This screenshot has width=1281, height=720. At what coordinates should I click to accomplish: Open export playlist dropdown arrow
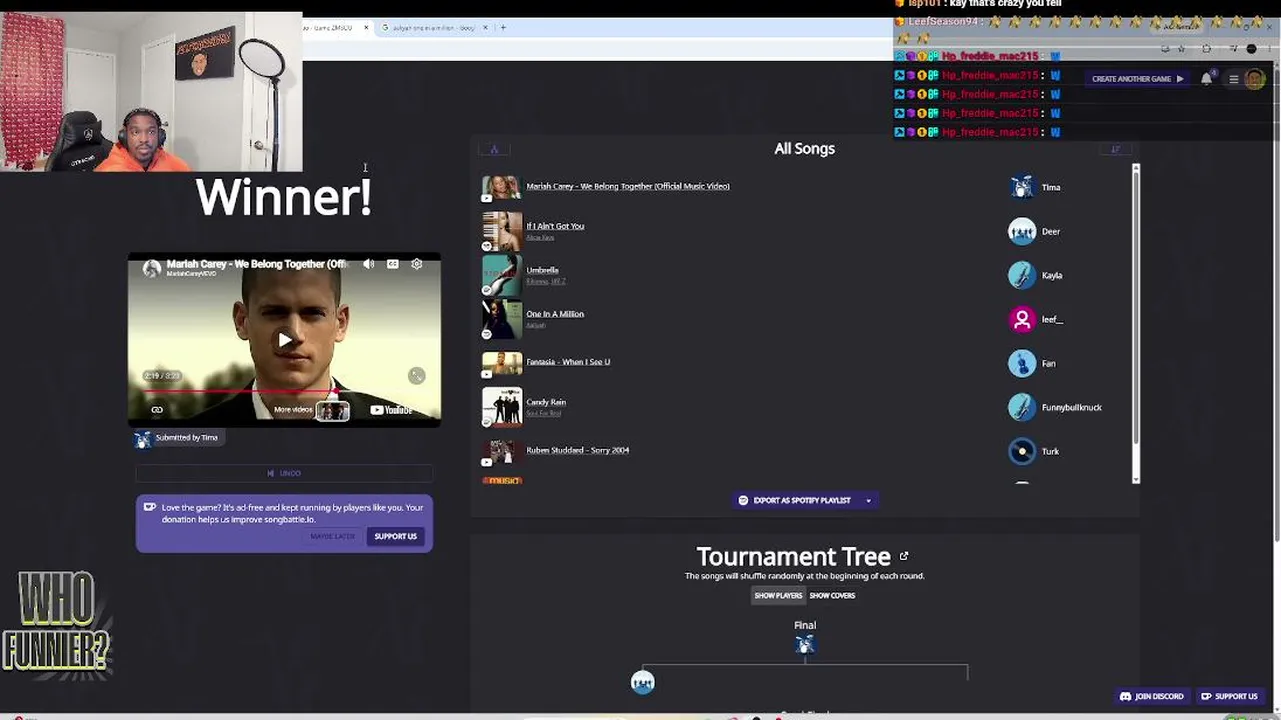point(868,500)
